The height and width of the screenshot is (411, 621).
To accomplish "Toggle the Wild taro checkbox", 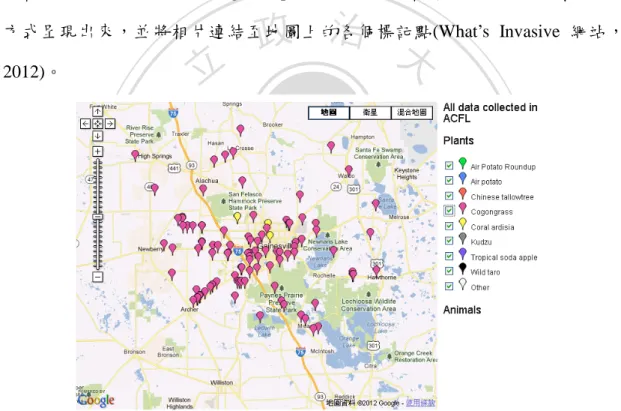I will coord(449,271).
